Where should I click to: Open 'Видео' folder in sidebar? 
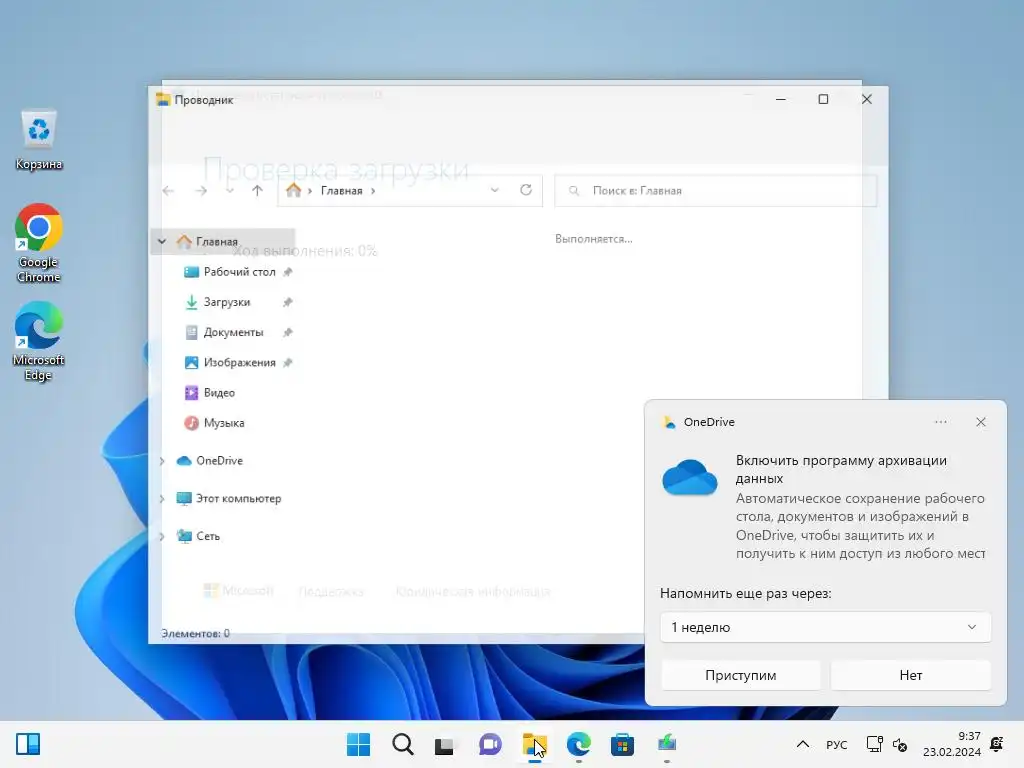click(x=219, y=392)
